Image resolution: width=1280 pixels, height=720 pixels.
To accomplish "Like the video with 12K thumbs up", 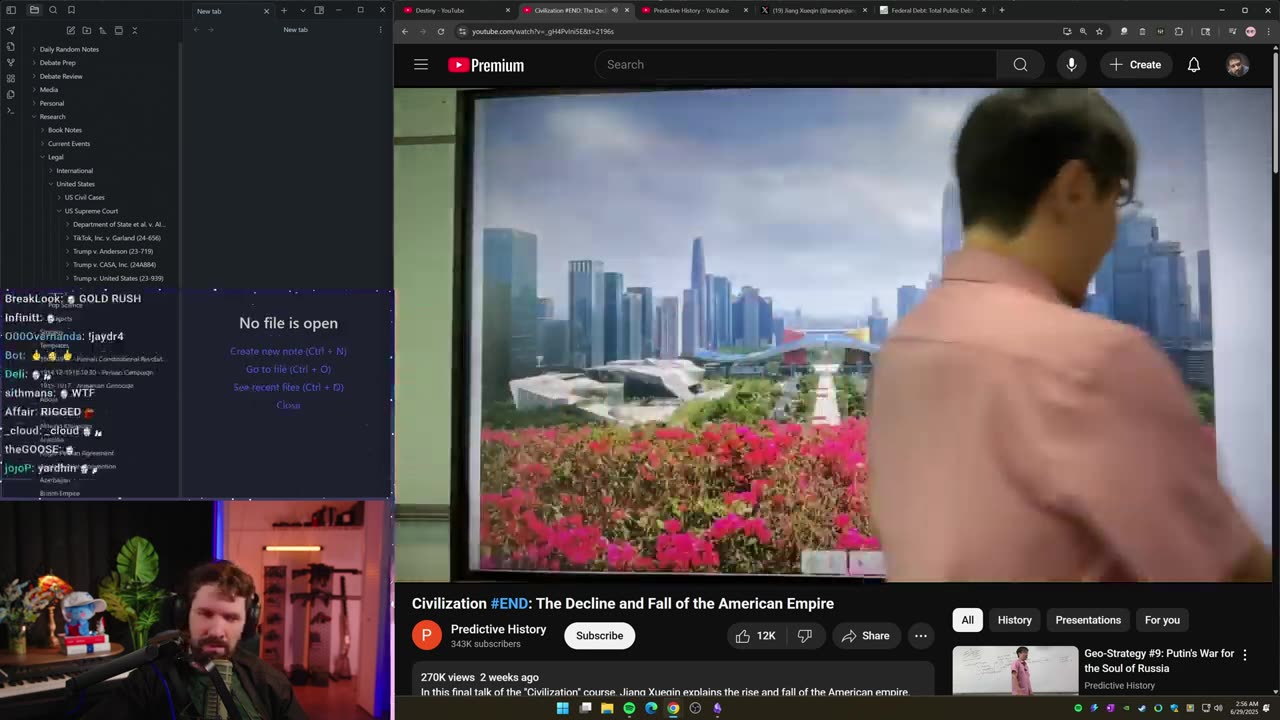I will click(756, 636).
